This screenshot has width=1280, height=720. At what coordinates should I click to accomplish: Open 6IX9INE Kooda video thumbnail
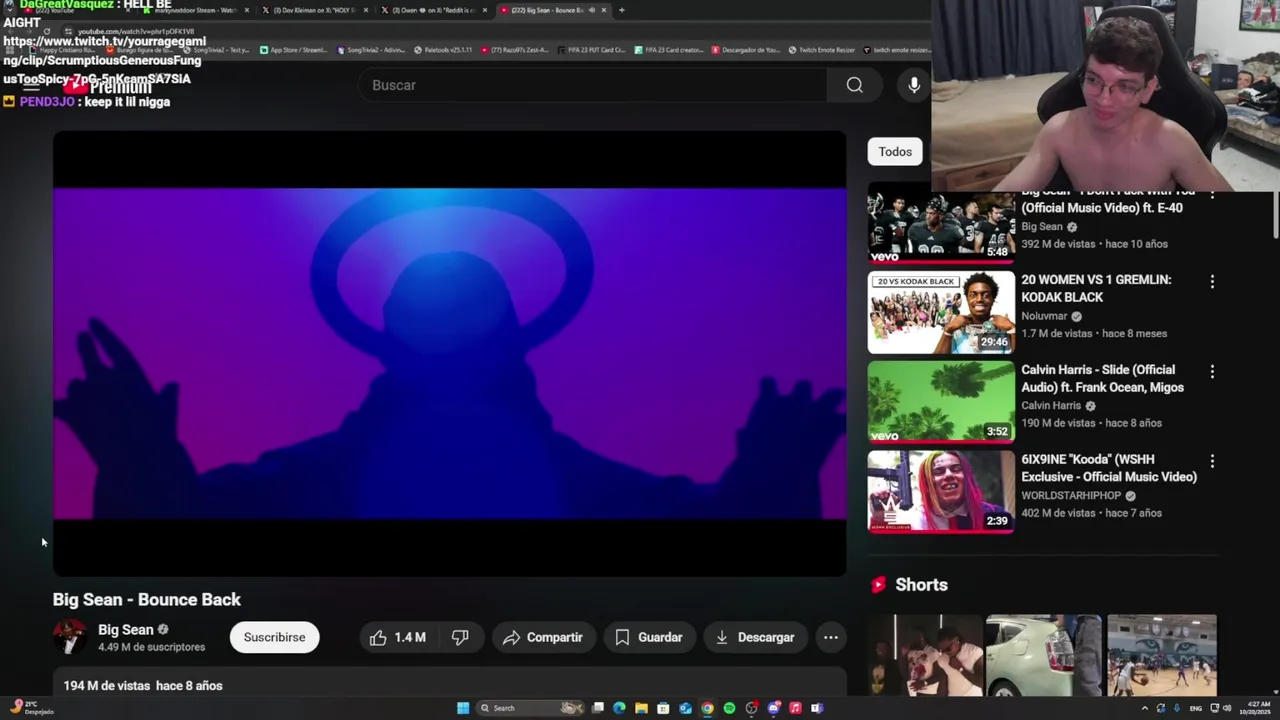pyautogui.click(x=941, y=492)
